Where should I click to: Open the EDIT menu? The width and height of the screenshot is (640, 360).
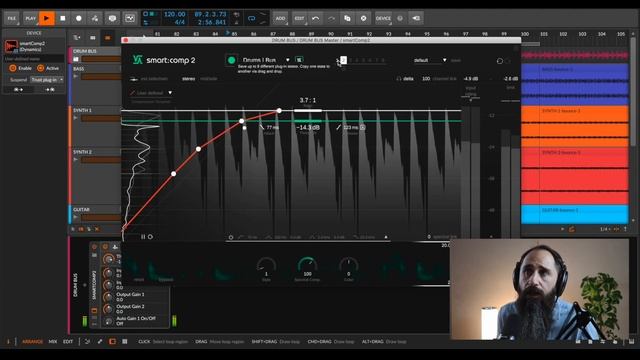[x=299, y=18]
